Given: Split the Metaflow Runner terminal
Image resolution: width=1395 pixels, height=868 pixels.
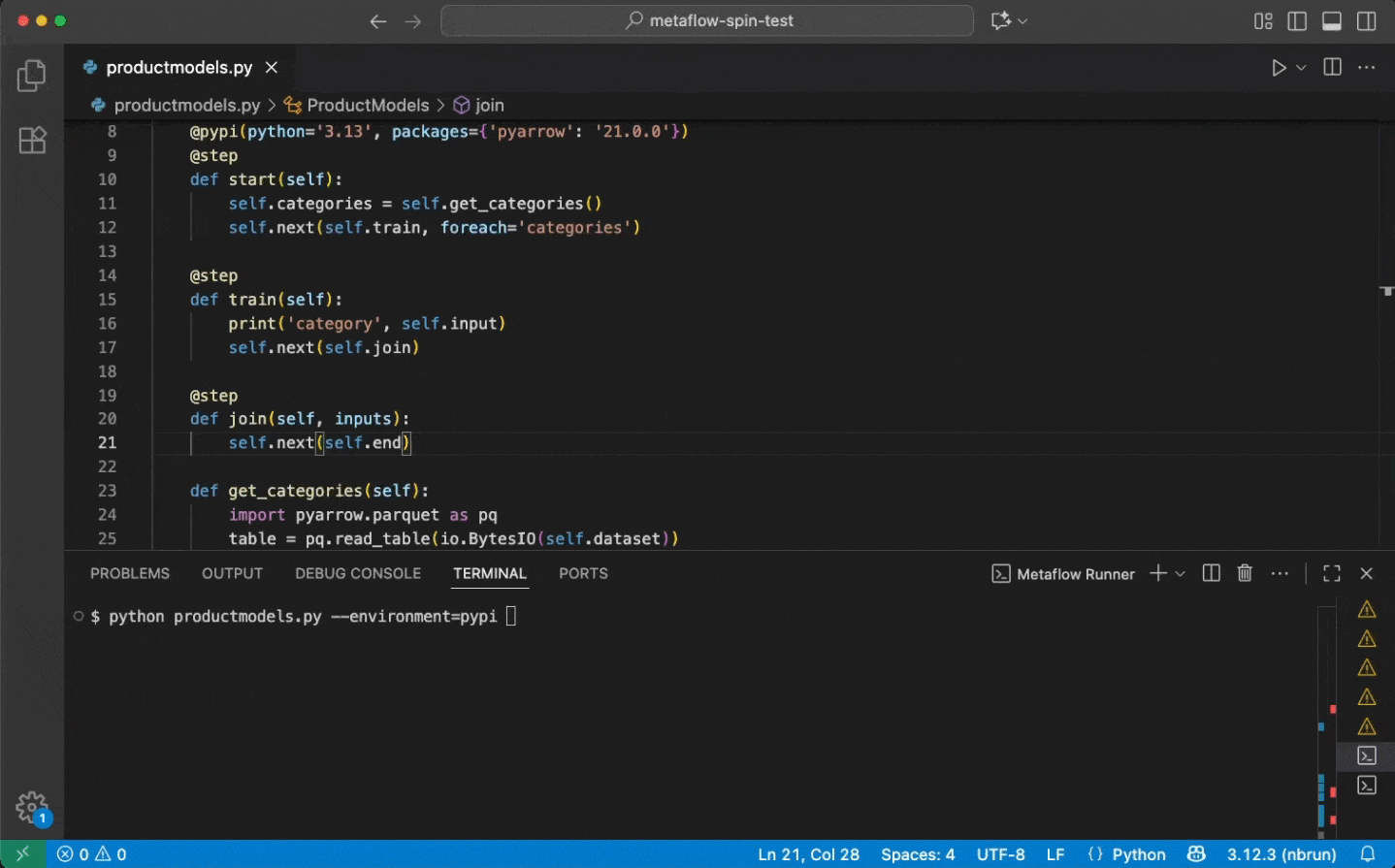Looking at the screenshot, I should (x=1210, y=573).
